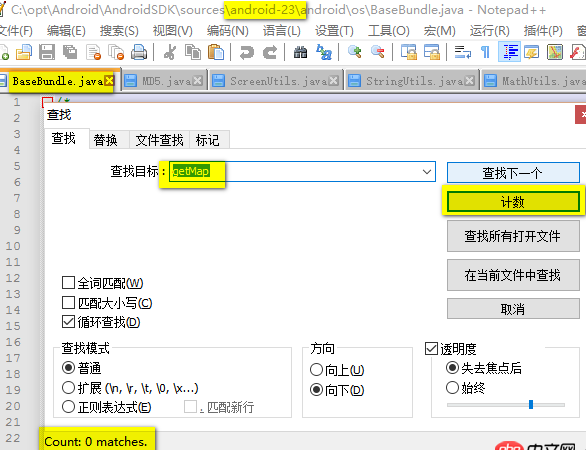This screenshot has height=450, width=586.
Task: Select 始终 always transparent option
Action: pyautogui.click(x=452, y=388)
